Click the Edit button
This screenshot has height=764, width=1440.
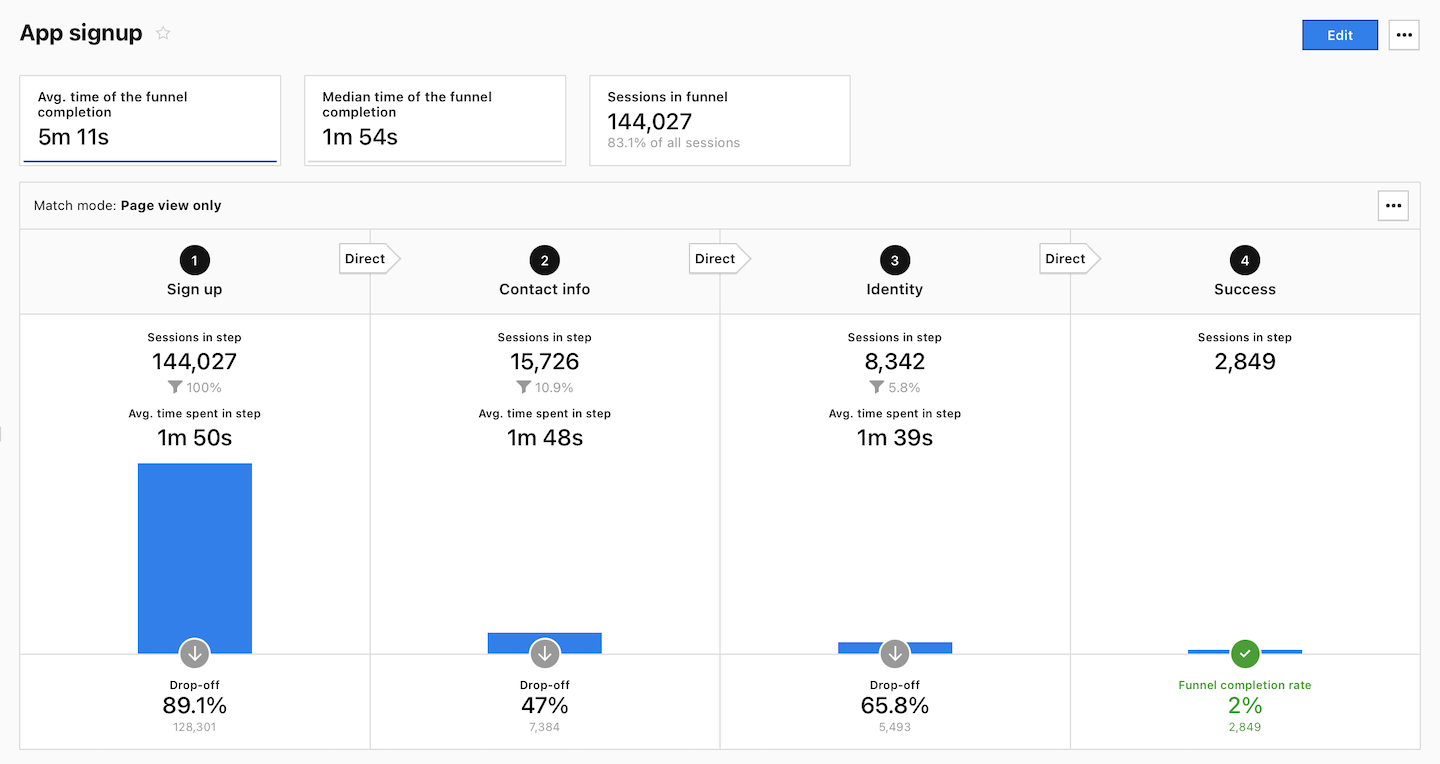1339,35
